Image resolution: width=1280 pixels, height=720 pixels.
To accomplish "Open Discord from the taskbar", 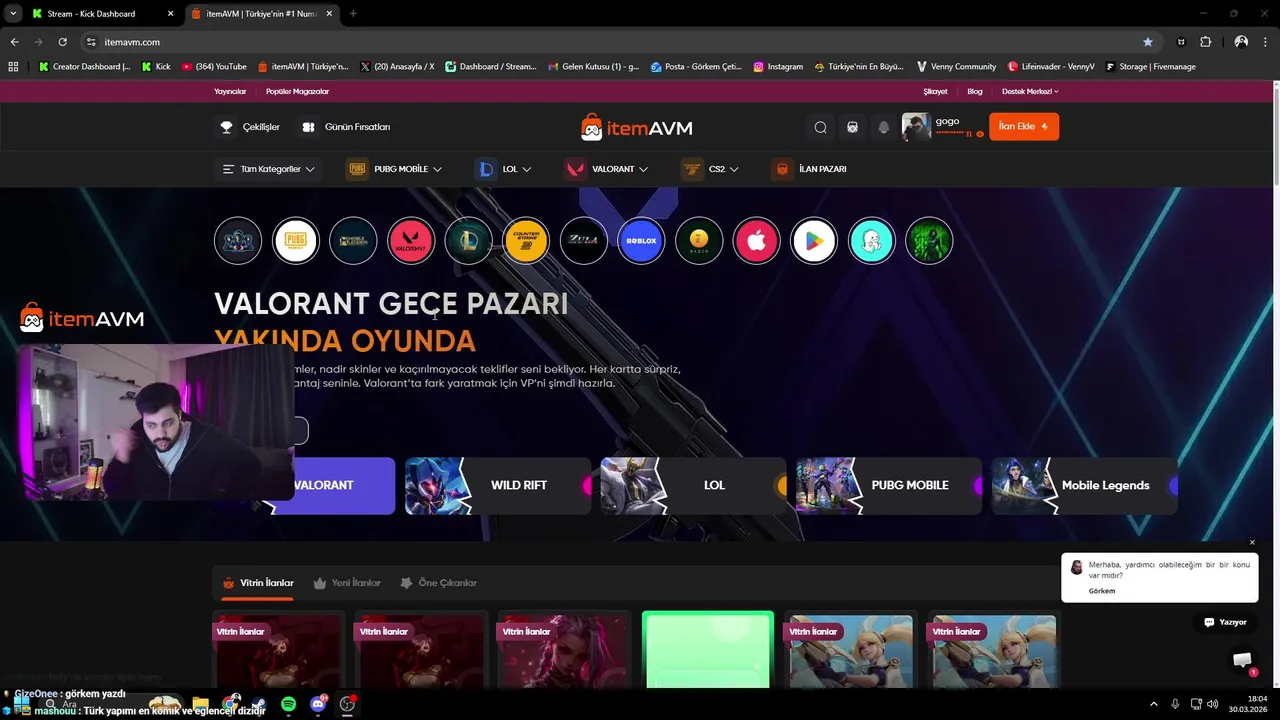I will point(318,704).
